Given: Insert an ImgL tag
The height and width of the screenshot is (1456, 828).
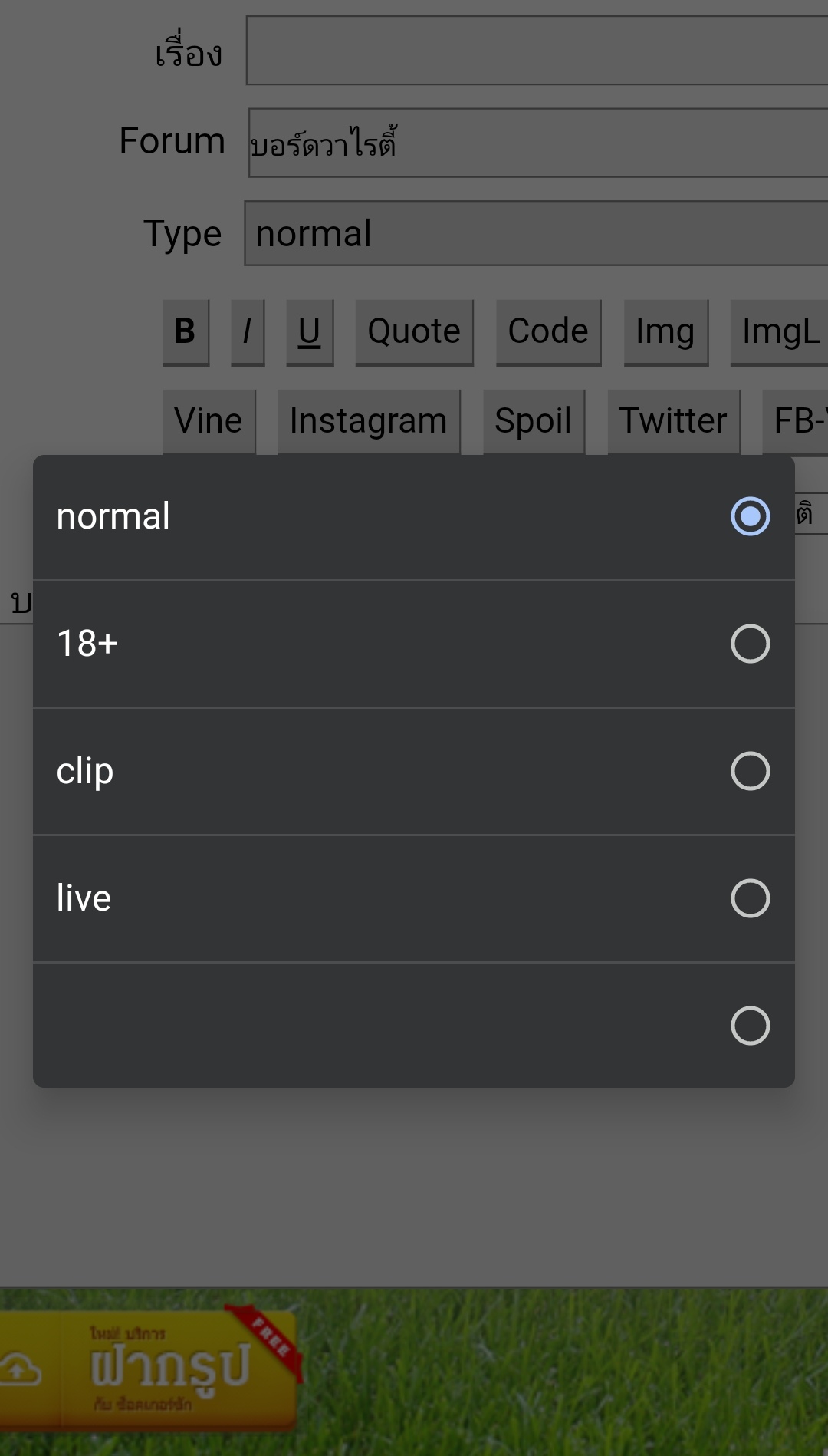Looking at the screenshot, I should (780, 332).
